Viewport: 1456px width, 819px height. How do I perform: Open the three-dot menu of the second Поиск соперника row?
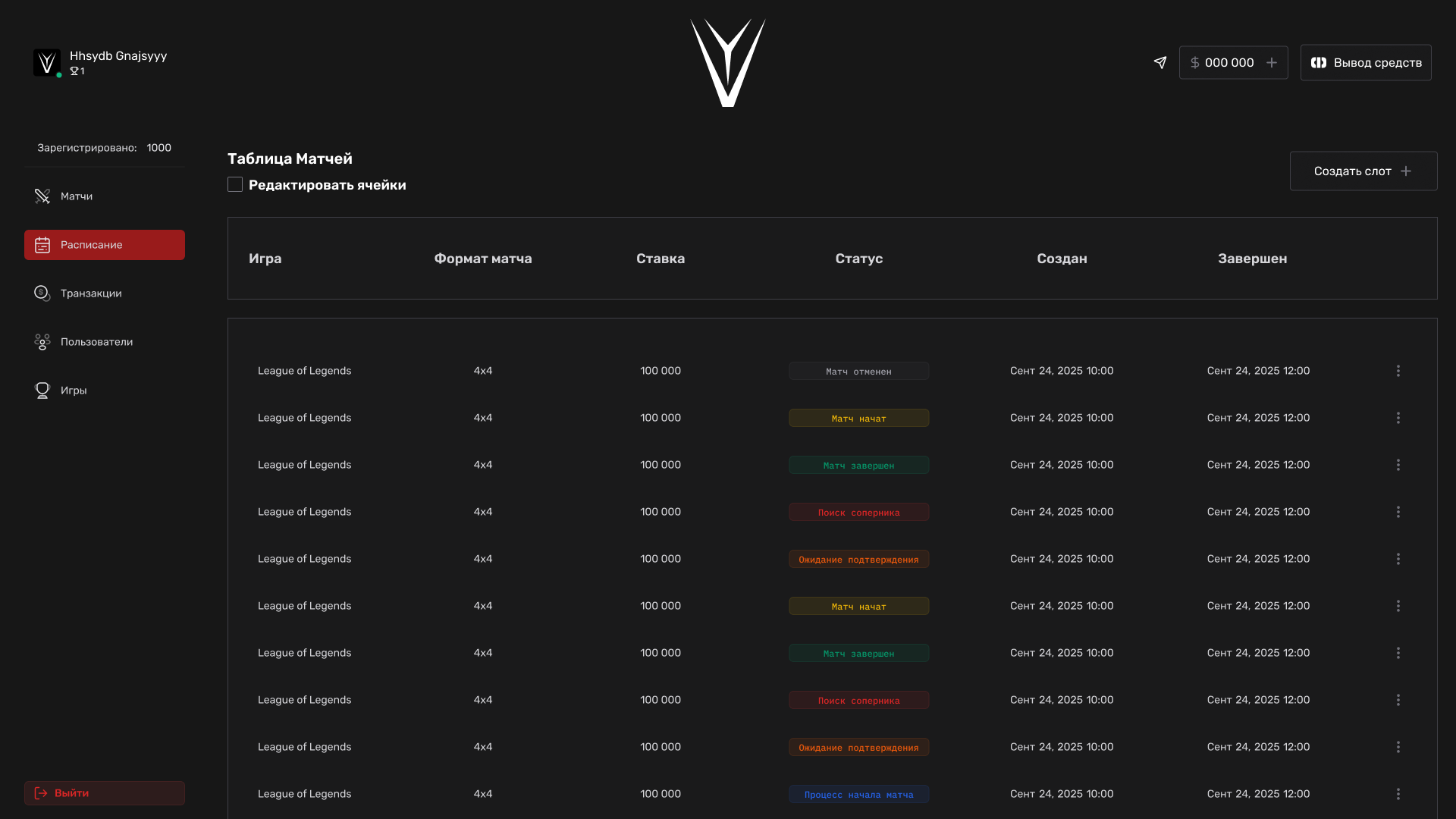tap(1398, 700)
